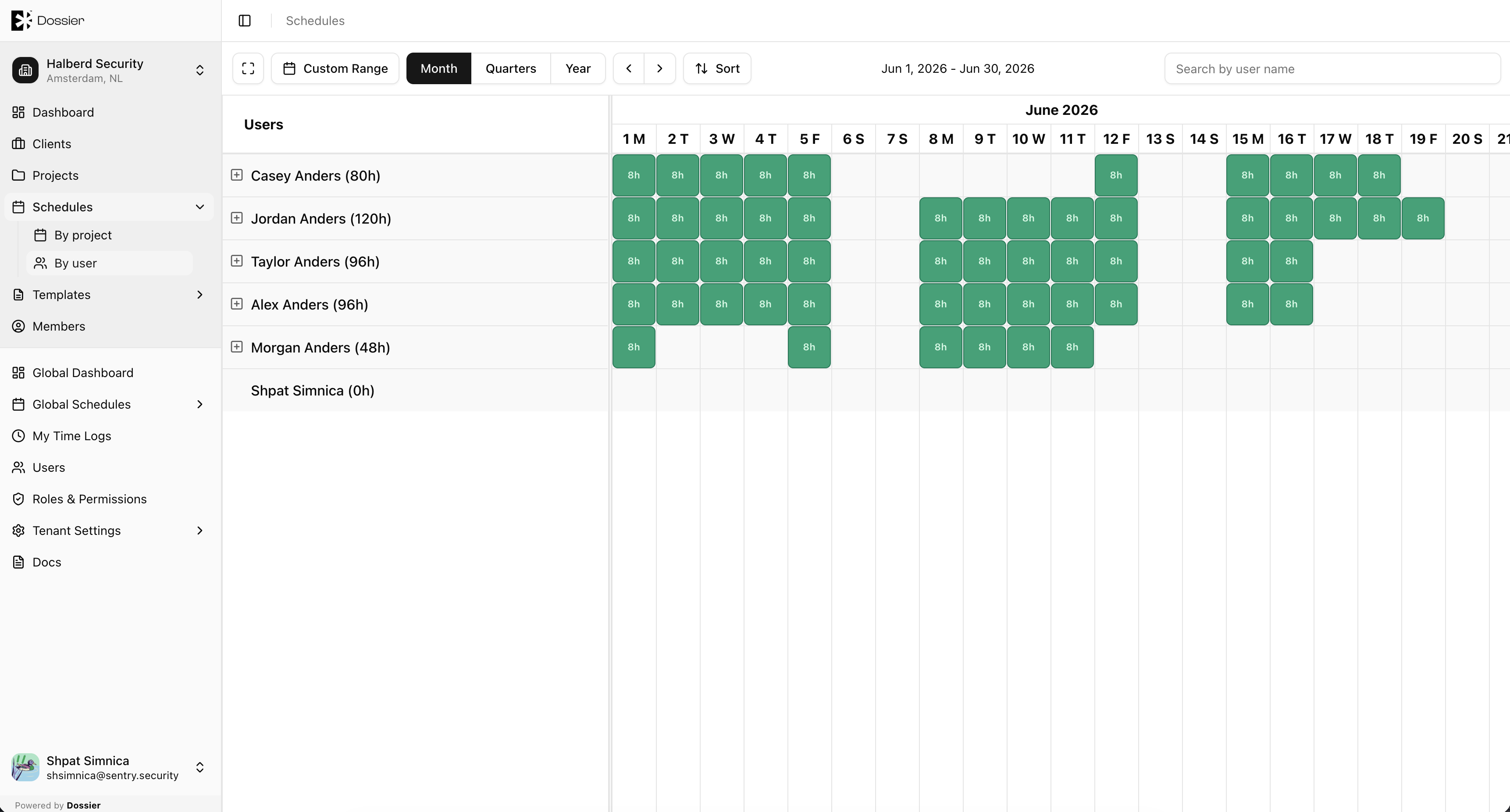Collapse the Schedules sidebar section
1510x812 pixels.
point(200,207)
